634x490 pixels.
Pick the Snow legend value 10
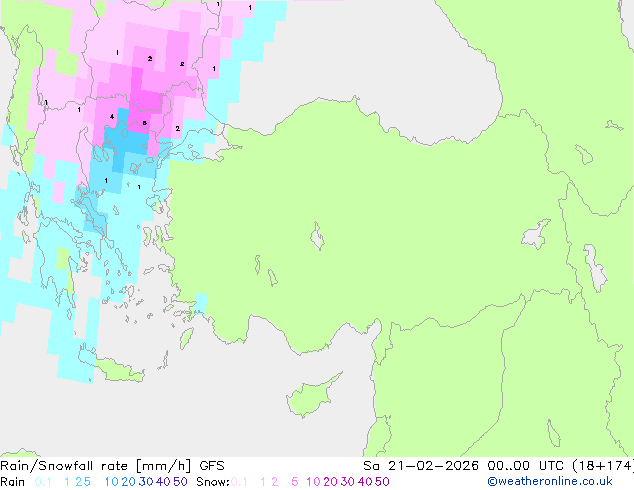click(x=313, y=482)
